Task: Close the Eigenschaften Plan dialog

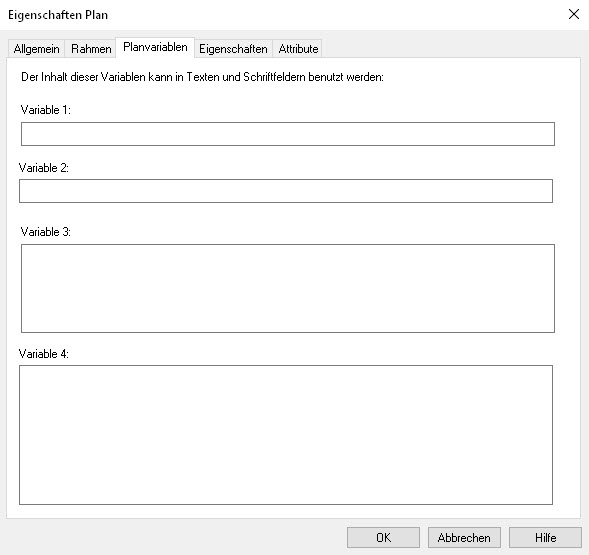Action: click(573, 15)
